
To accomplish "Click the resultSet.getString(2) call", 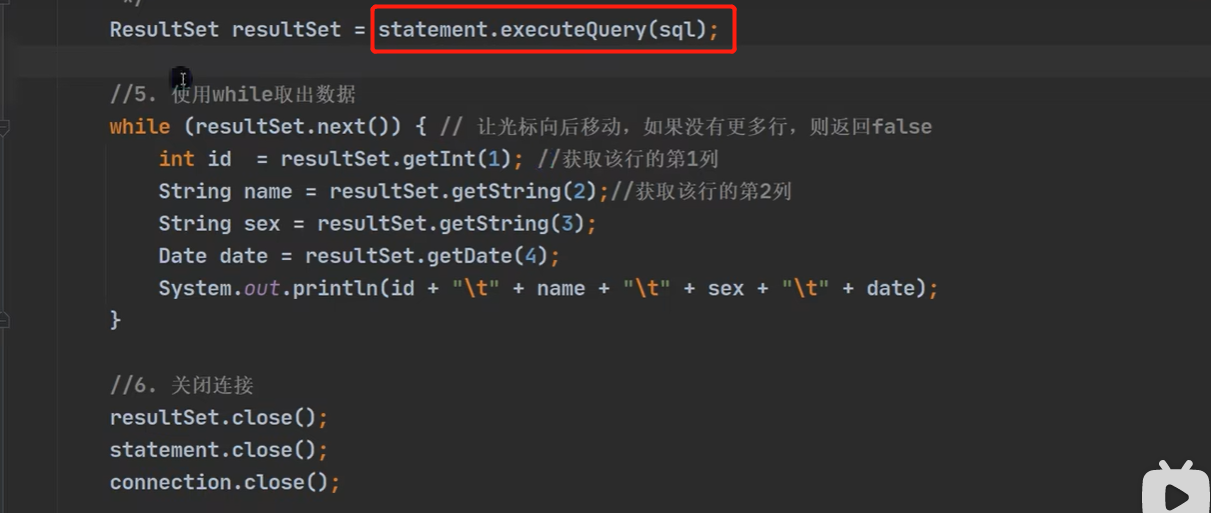I will click(x=463, y=191).
